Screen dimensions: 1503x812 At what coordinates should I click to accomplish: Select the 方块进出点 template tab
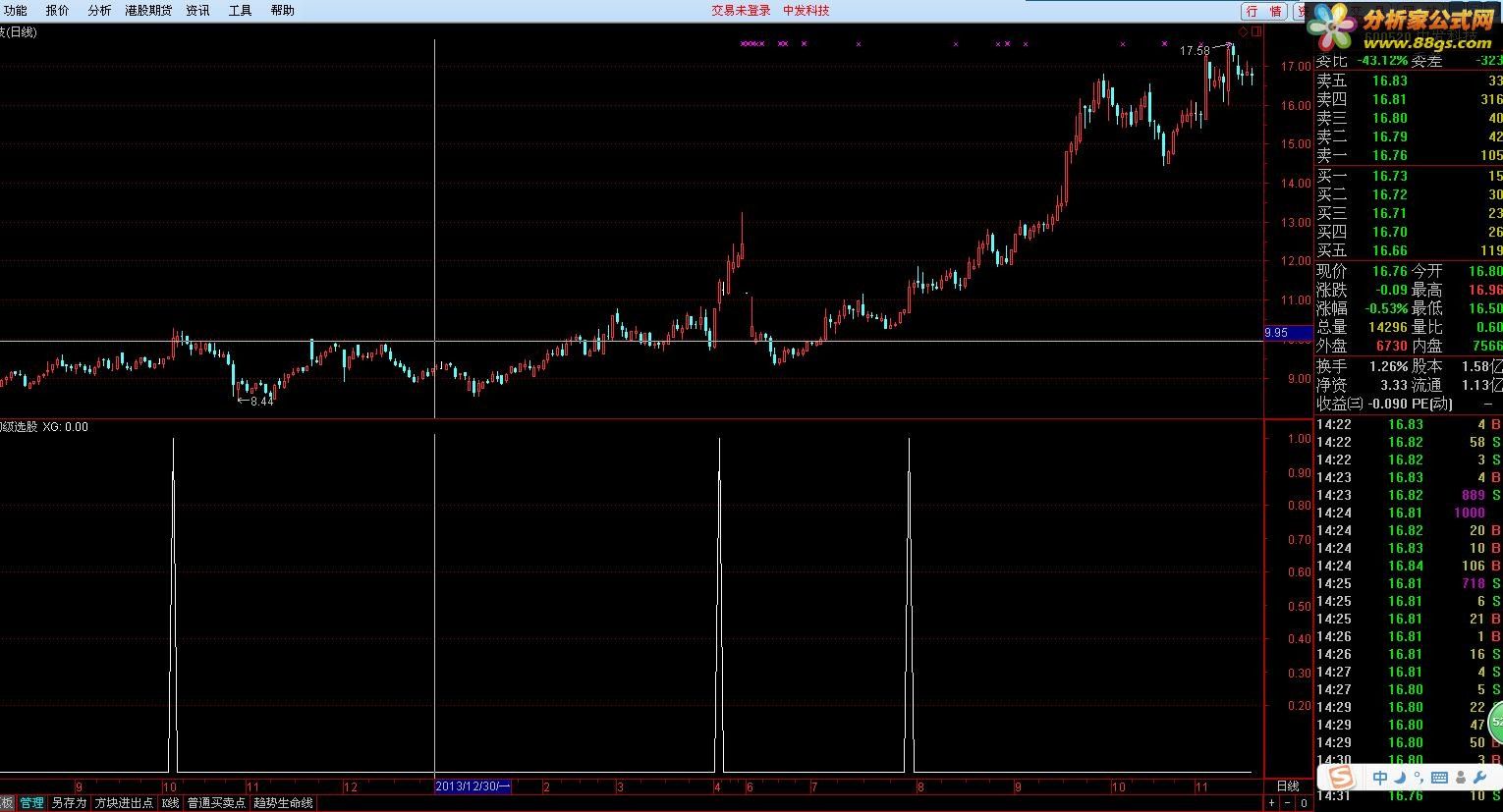click(x=124, y=803)
